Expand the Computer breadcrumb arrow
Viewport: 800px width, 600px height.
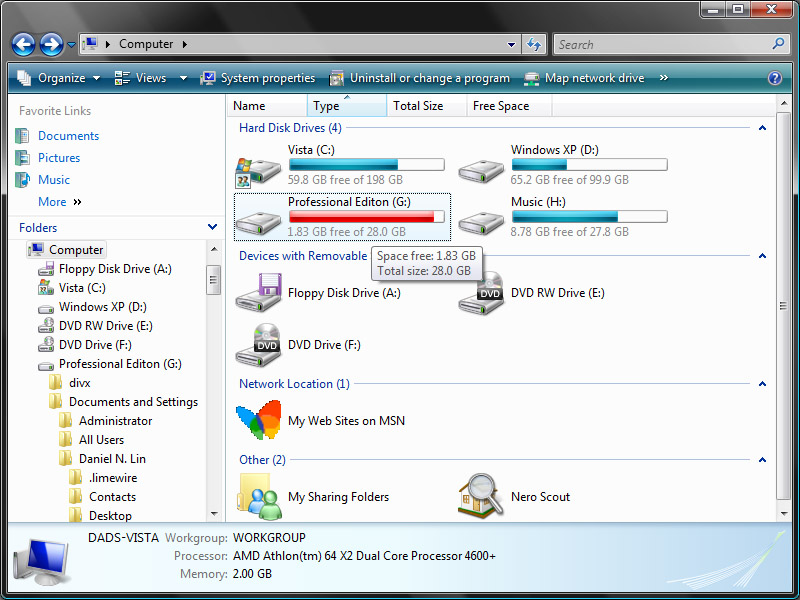pyautogui.click(x=185, y=44)
